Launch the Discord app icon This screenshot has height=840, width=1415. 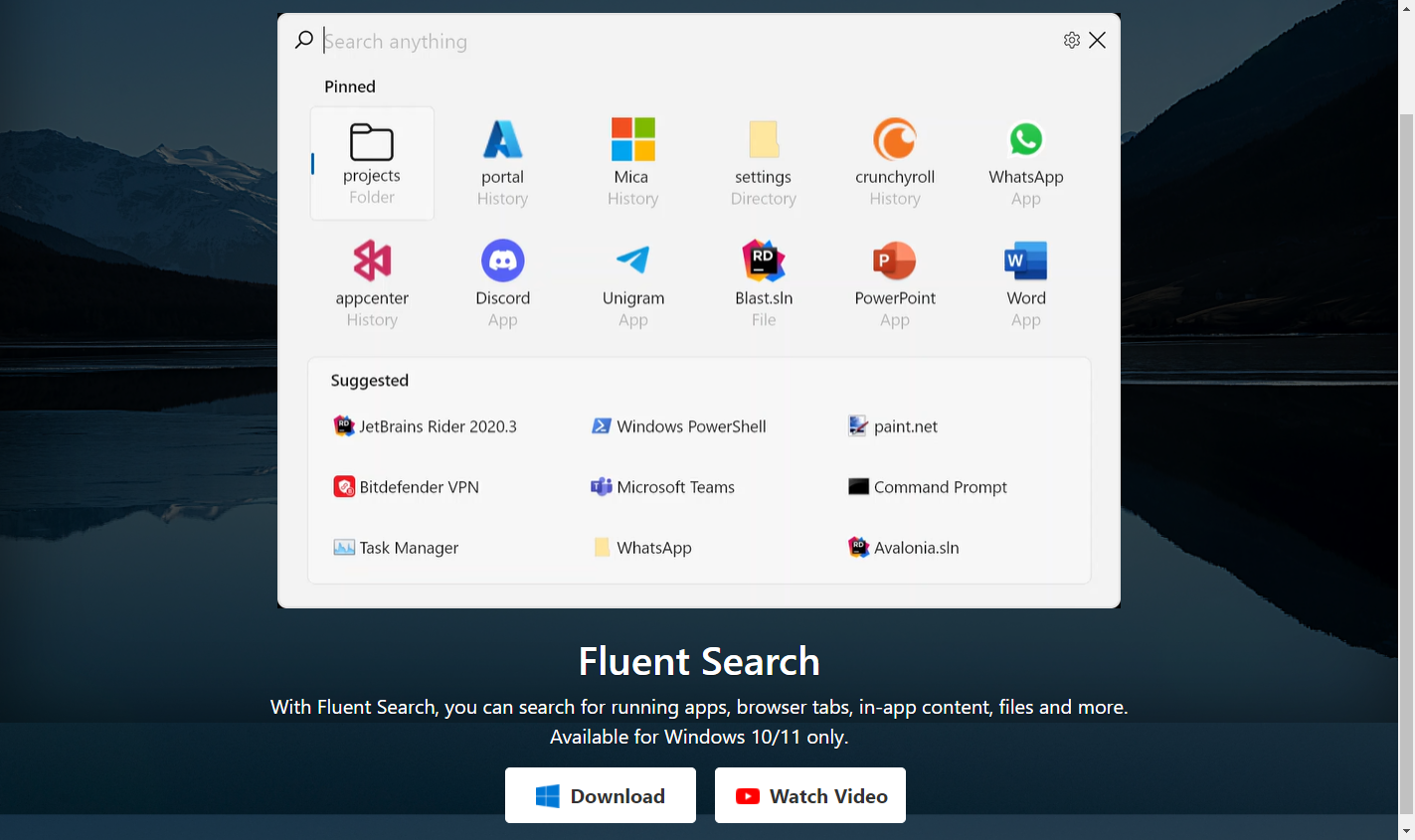pos(503,260)
